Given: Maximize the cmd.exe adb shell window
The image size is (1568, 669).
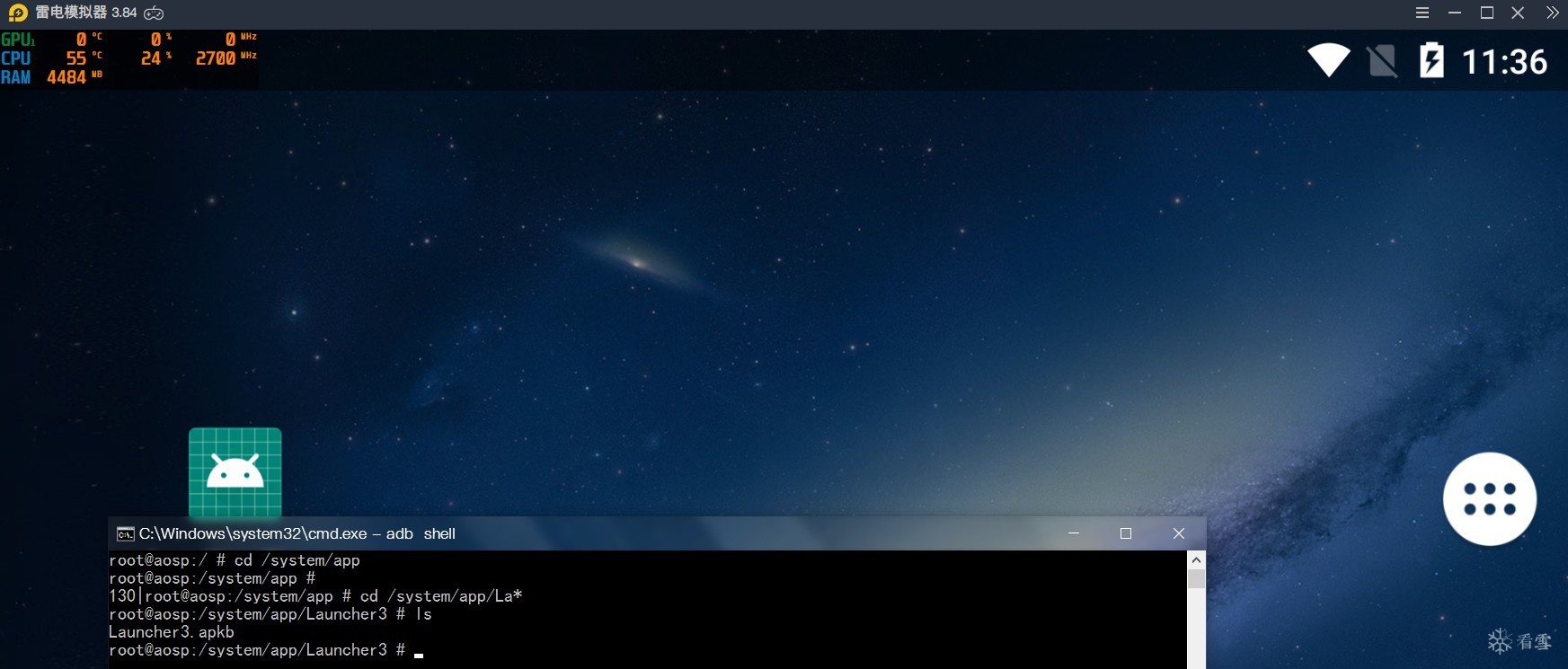Looking at the screenshot, I should click(1126, 533).
